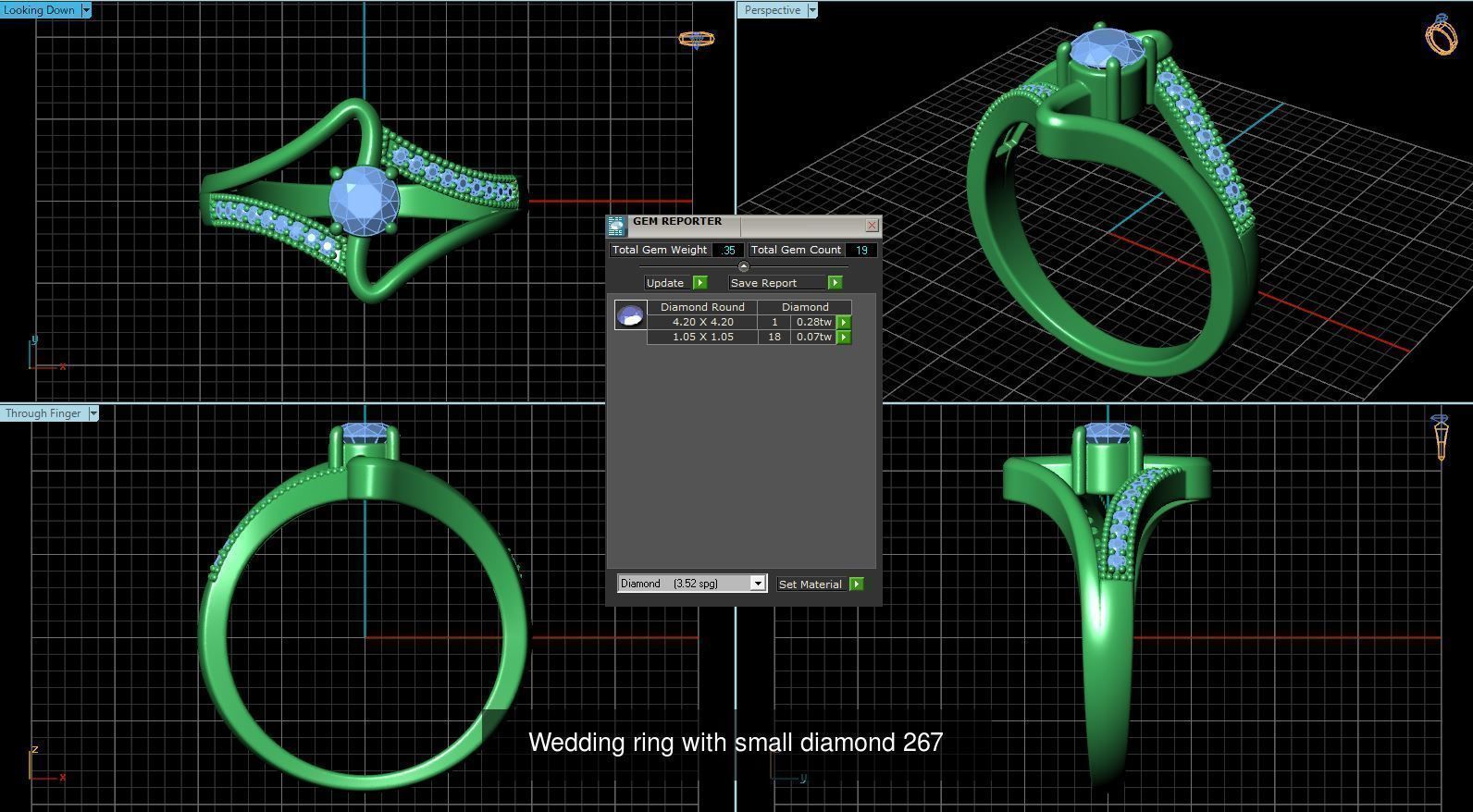
Task: Click the Looking Down viewport label
Action: point(40,10)
